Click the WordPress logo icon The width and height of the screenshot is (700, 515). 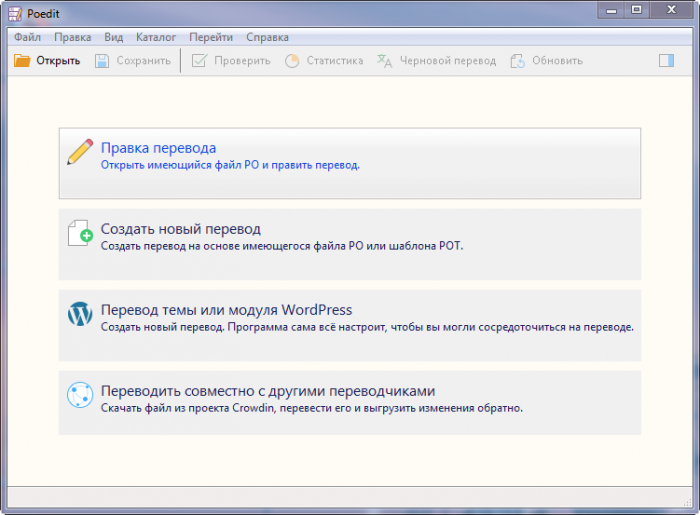[80, 315]
